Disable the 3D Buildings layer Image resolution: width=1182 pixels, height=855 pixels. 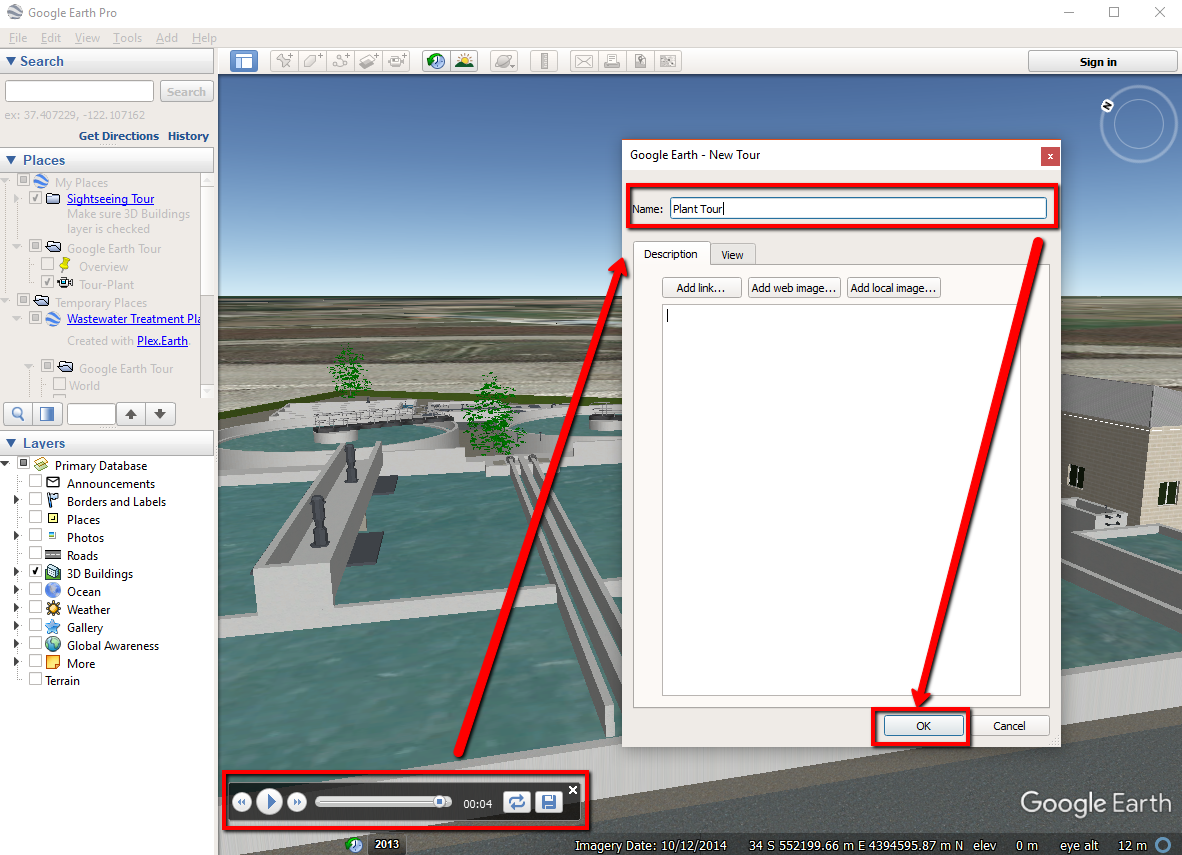(35, 571)
